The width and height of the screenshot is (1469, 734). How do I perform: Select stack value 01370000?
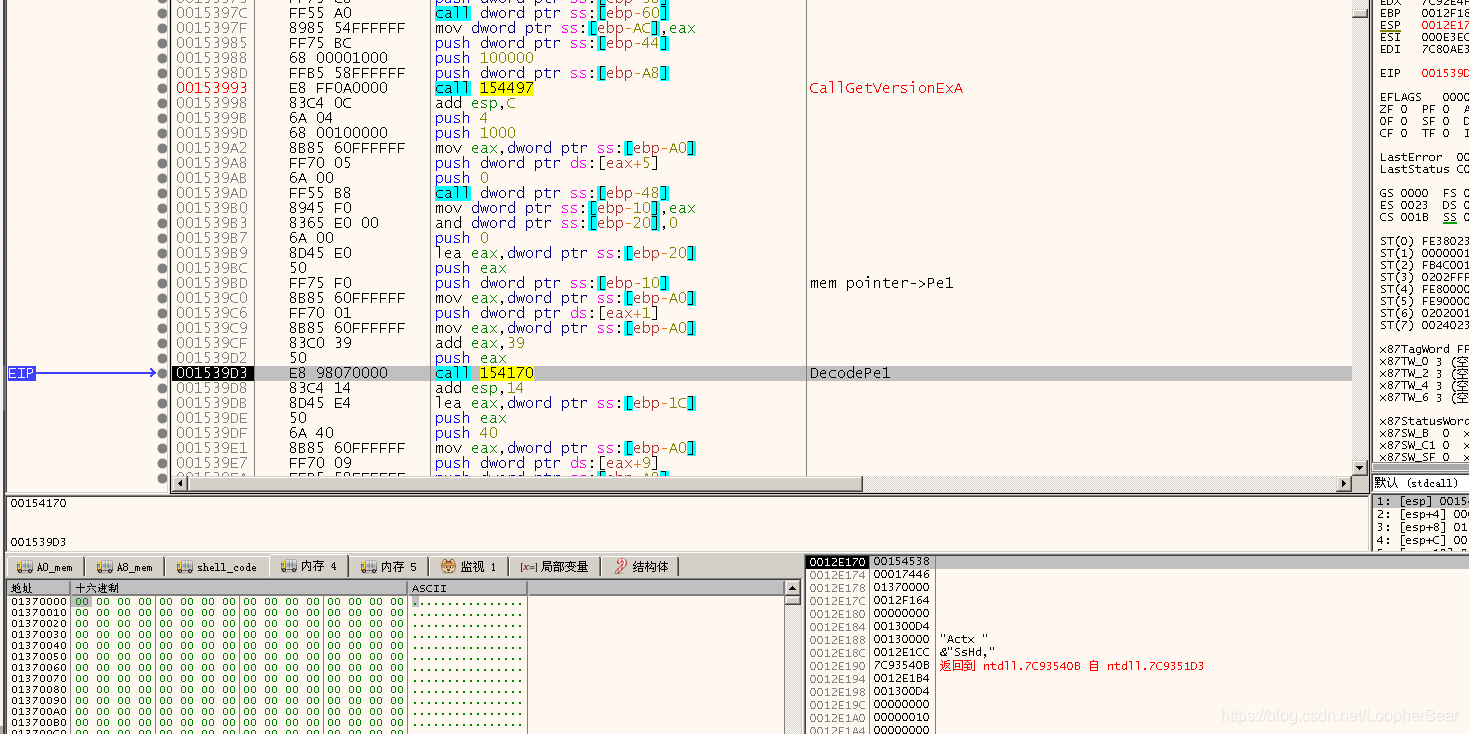coord(901,588)
